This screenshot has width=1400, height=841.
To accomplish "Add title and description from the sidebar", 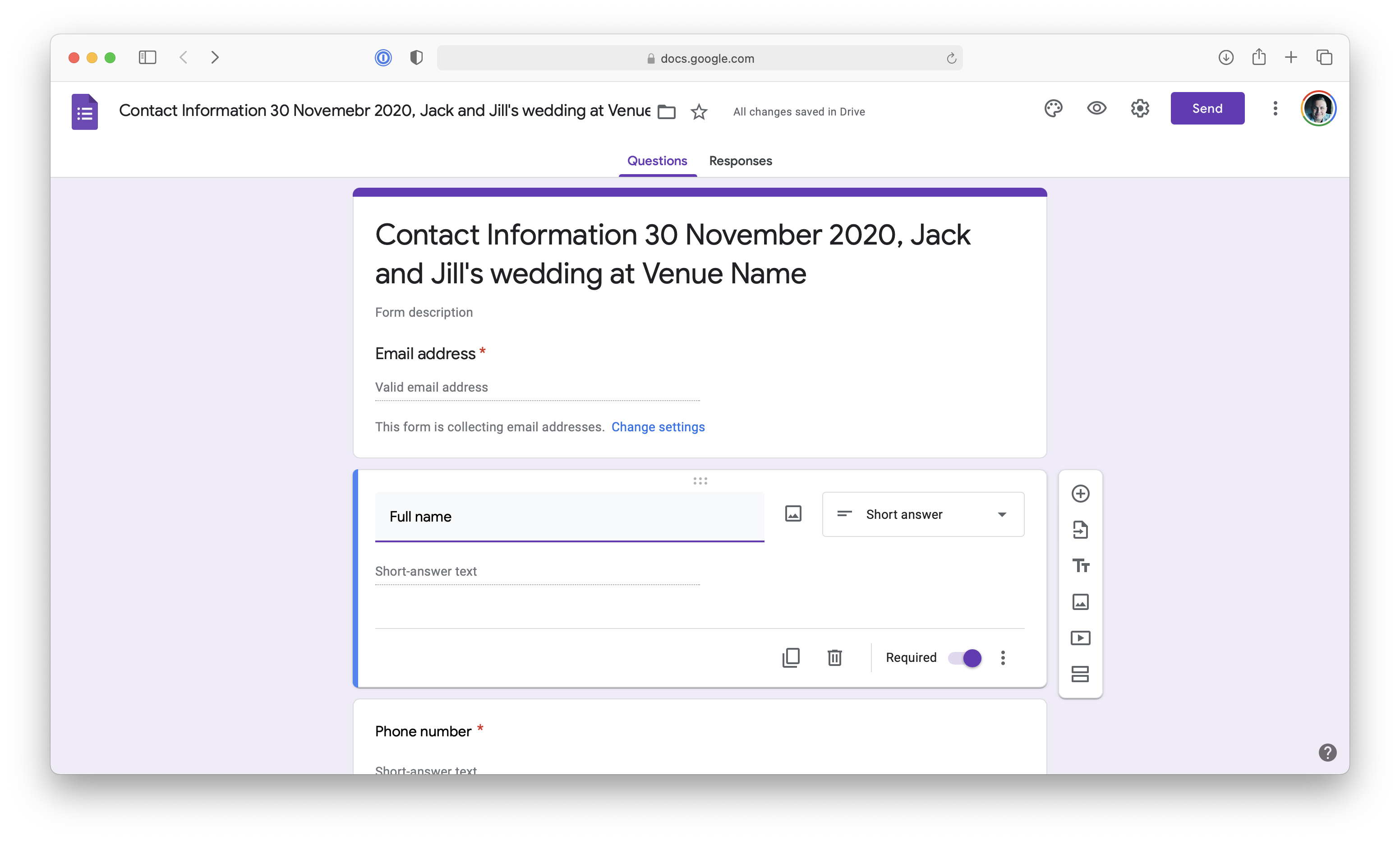I will 1080,566.
